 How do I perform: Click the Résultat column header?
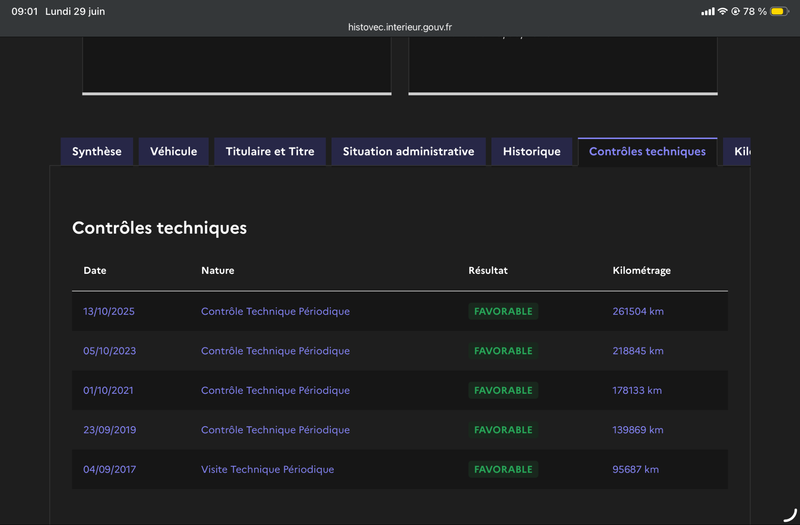[x=488, y=270]
